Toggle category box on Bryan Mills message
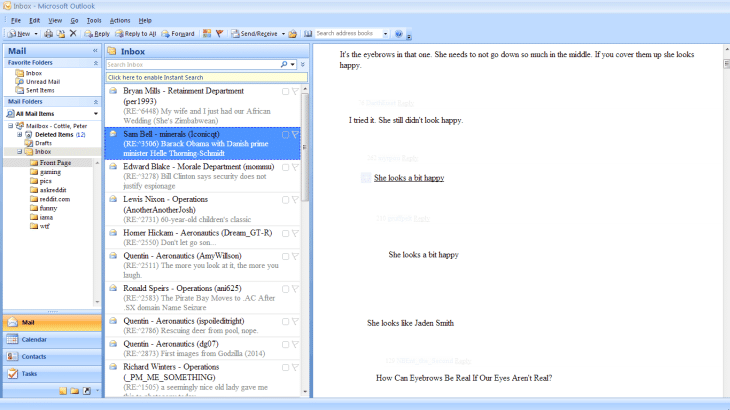The image size is (730, 410). pyautogui.click(x=286, y=91)
